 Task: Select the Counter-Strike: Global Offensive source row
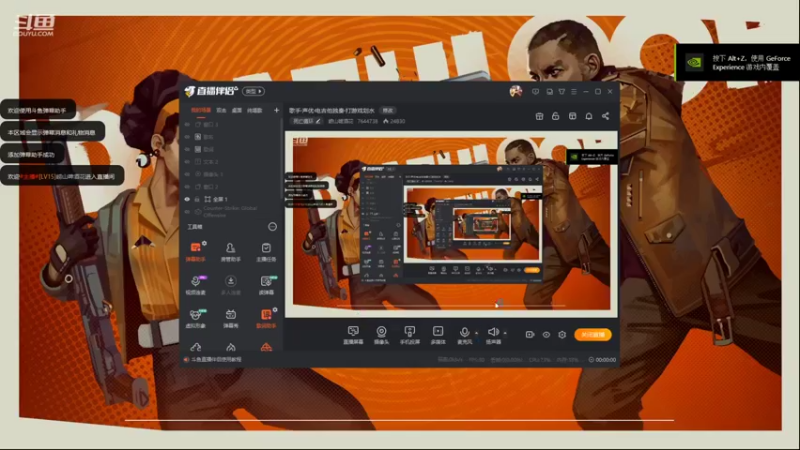point(232,212)
